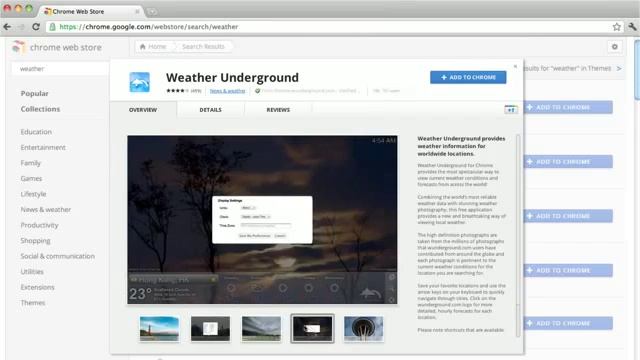The height and width of the screenshot is (360, 640).
Task: Click the search box containing weather
Action: point(59,69)
